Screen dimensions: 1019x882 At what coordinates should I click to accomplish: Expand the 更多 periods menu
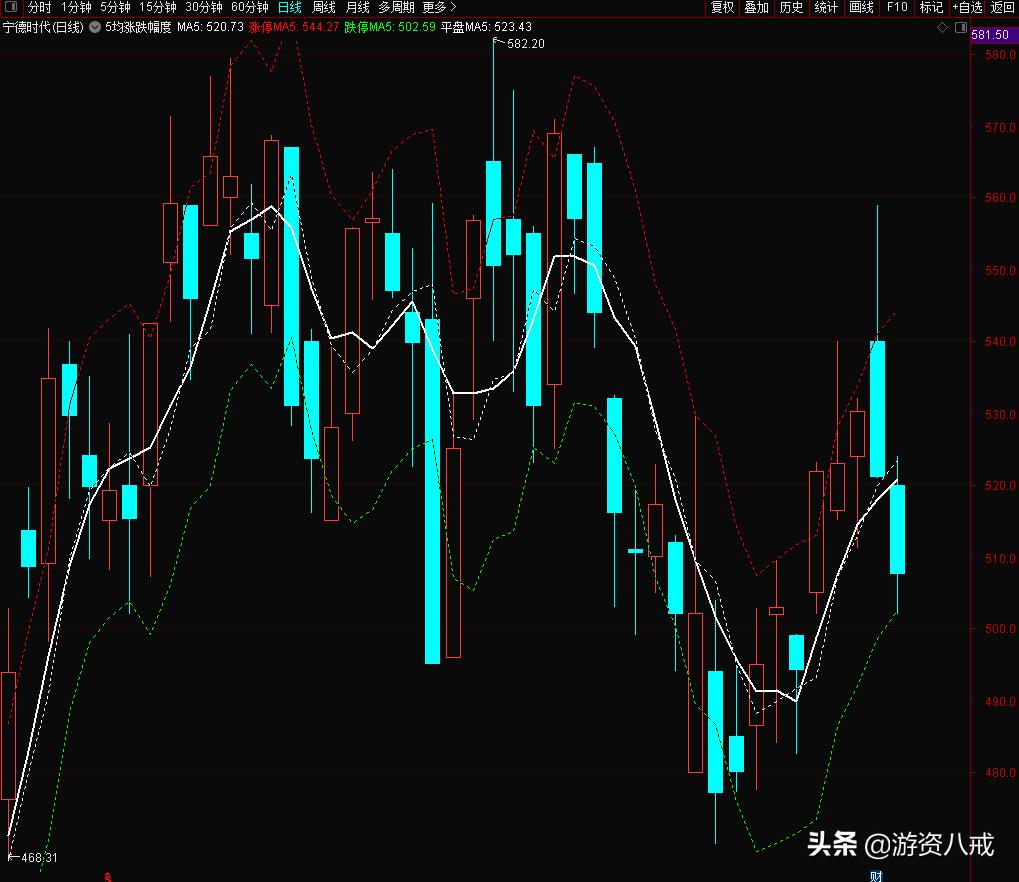[439, 7]
